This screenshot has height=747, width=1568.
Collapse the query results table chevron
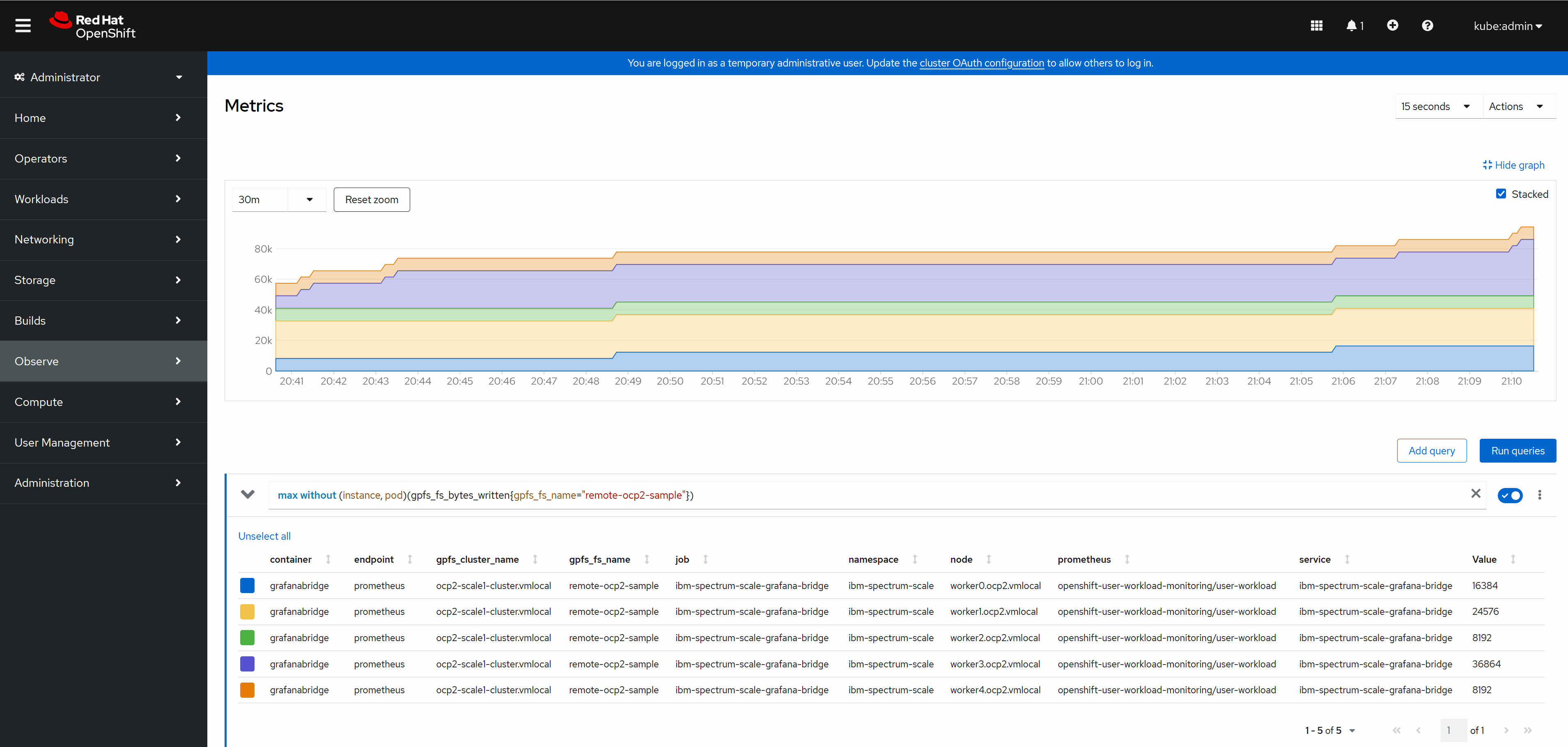[x=248, y=494]
